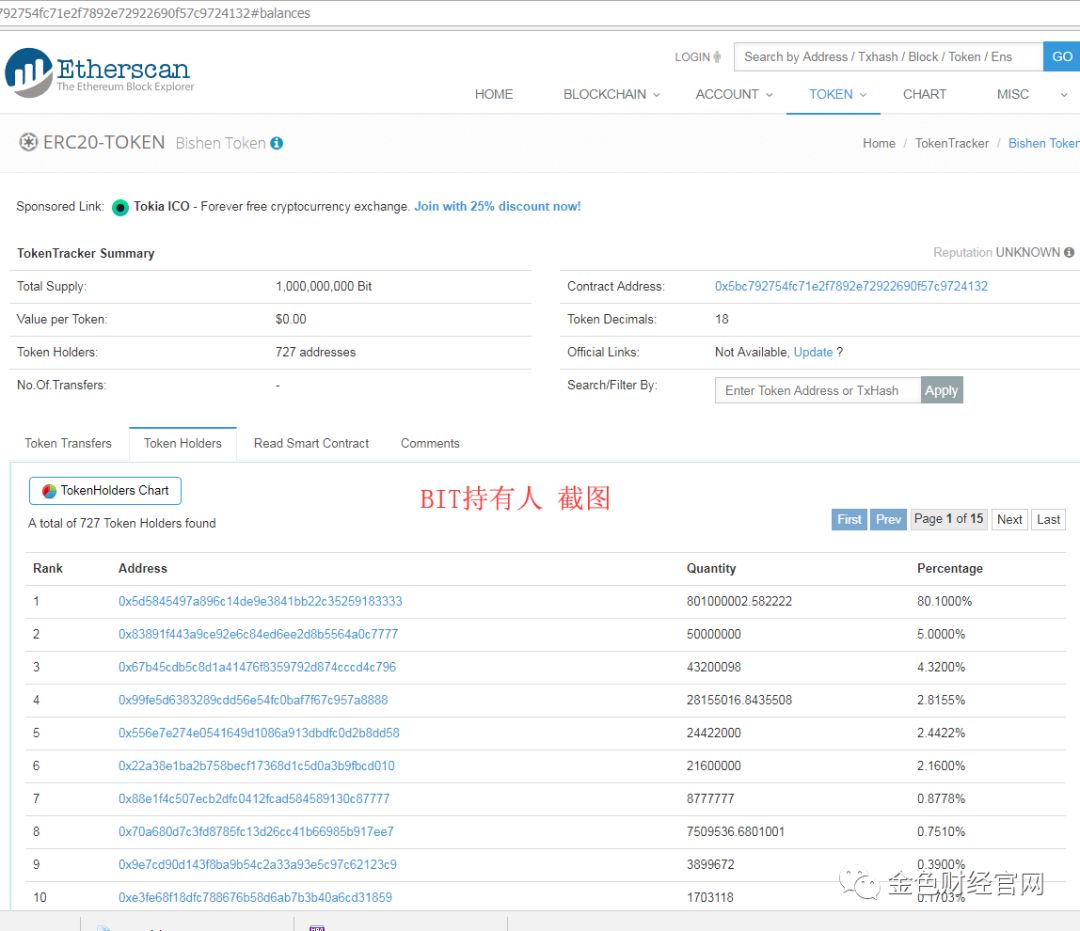This screenshot has height=931, width=1080.
Task: Click the Etherscan logo
Action: [98, 70]
